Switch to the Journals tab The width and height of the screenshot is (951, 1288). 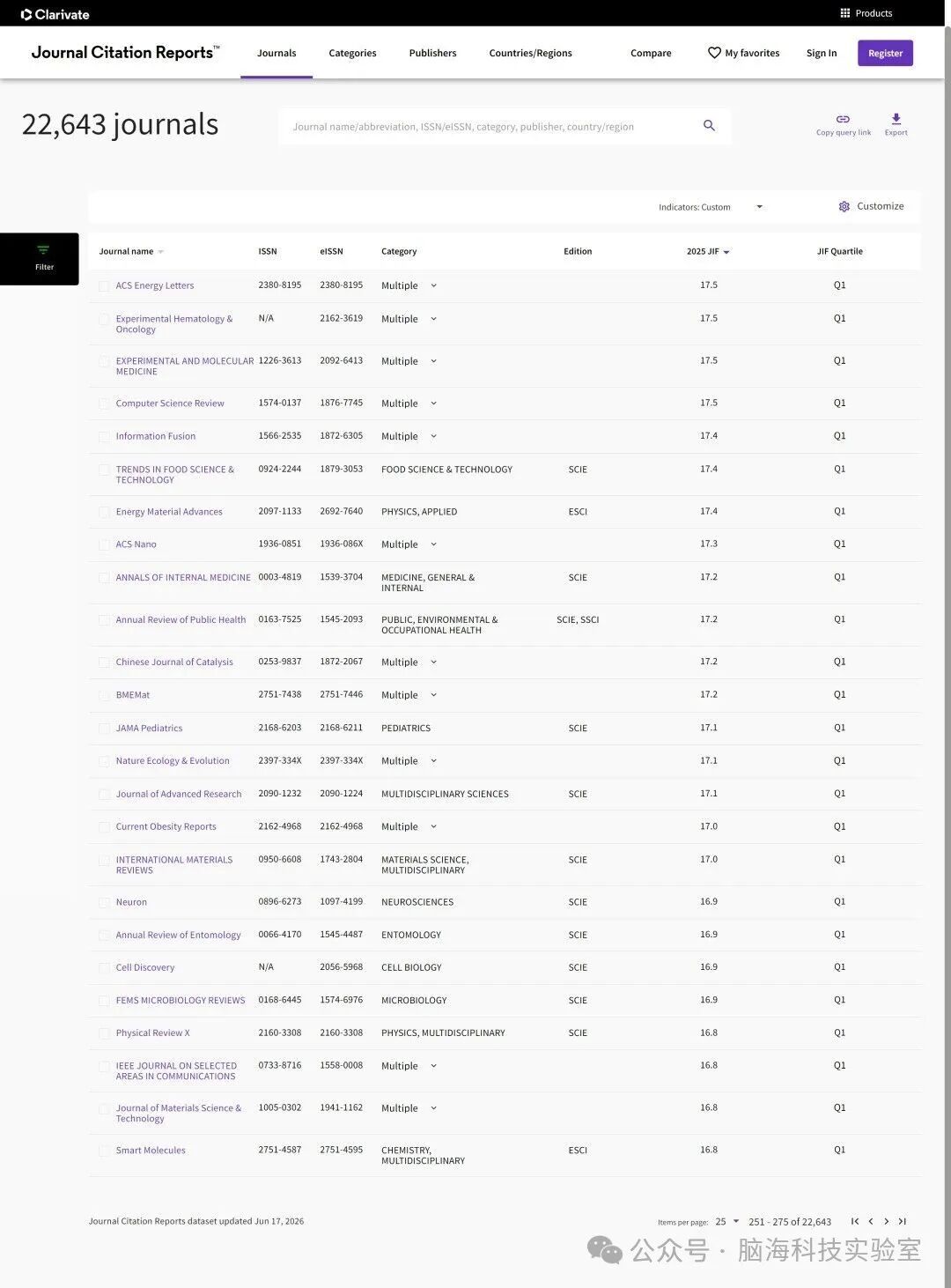[x=276, y=53]
